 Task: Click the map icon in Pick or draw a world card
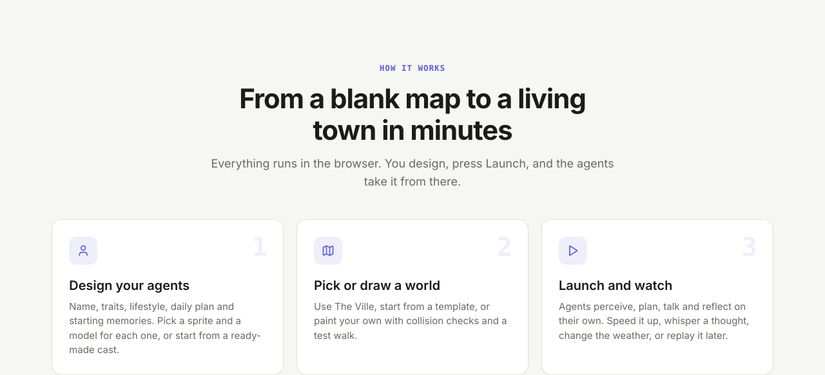coord(328,250)
